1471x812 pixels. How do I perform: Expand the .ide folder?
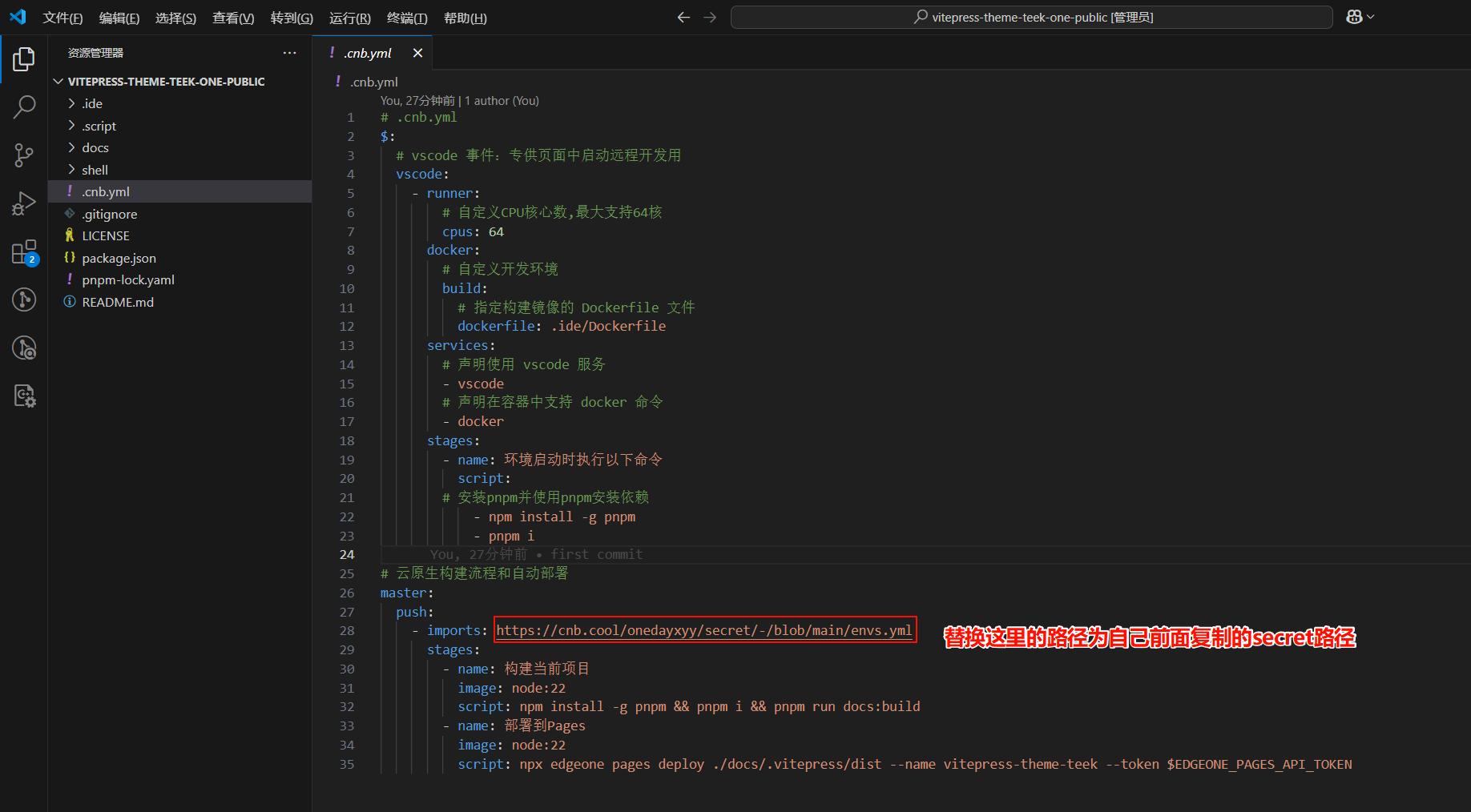pos(71,103)
